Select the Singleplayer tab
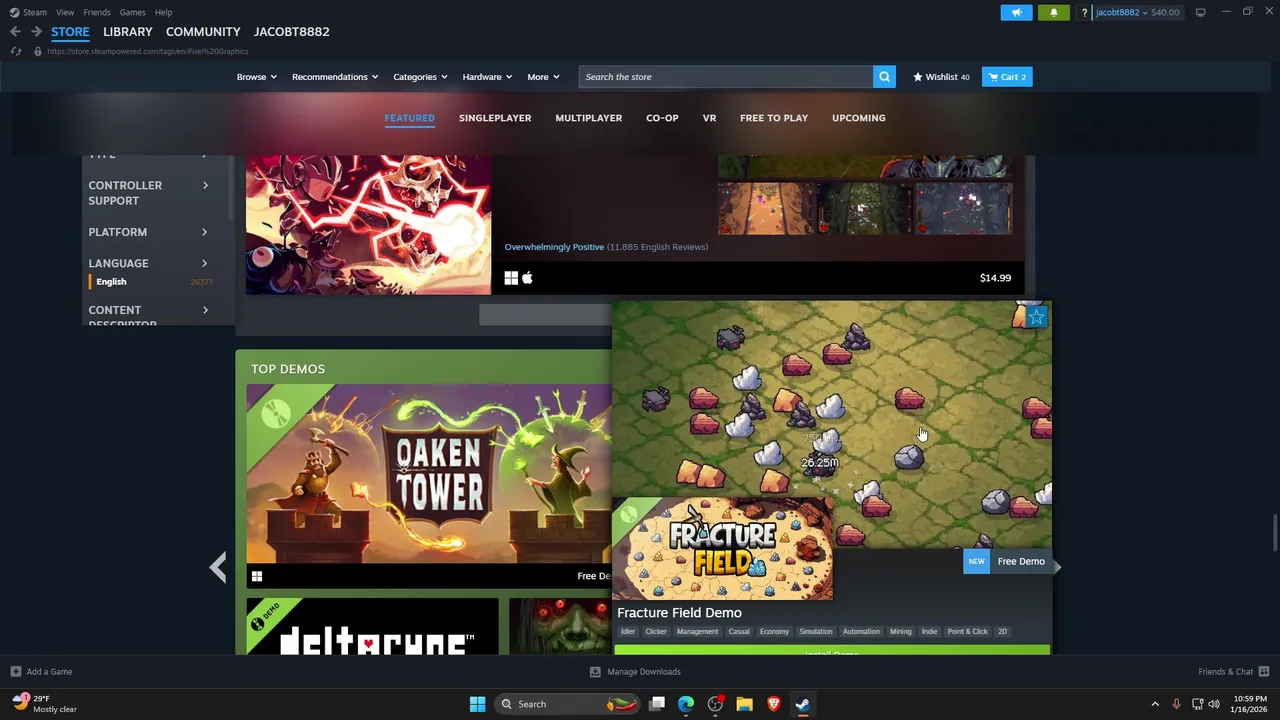Screen dimensions: 1280x720 [x=495, y=118]
